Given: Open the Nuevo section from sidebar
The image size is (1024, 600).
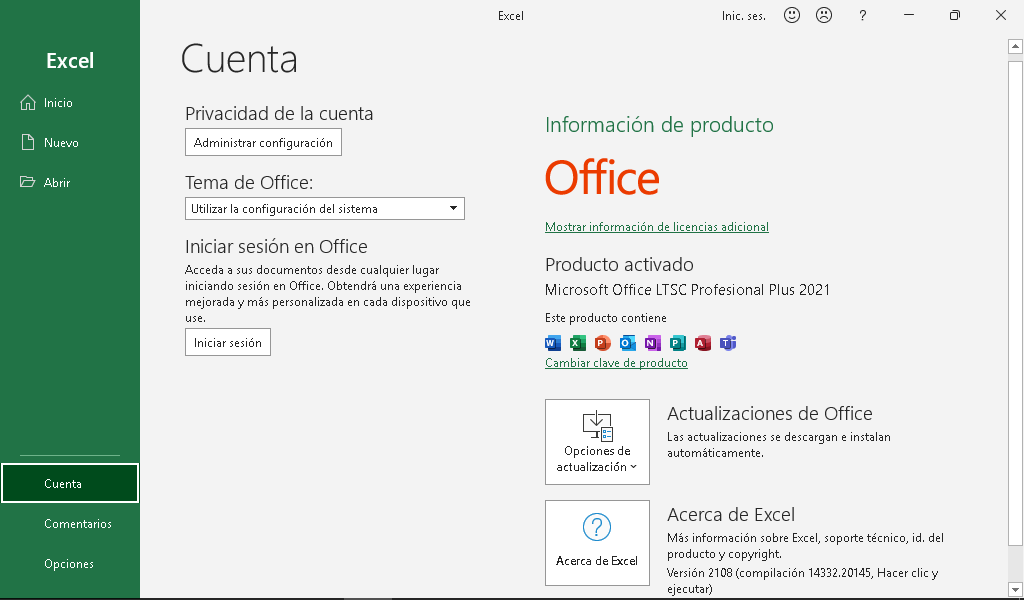Looking at the screenshot, I should coord(60,142).
